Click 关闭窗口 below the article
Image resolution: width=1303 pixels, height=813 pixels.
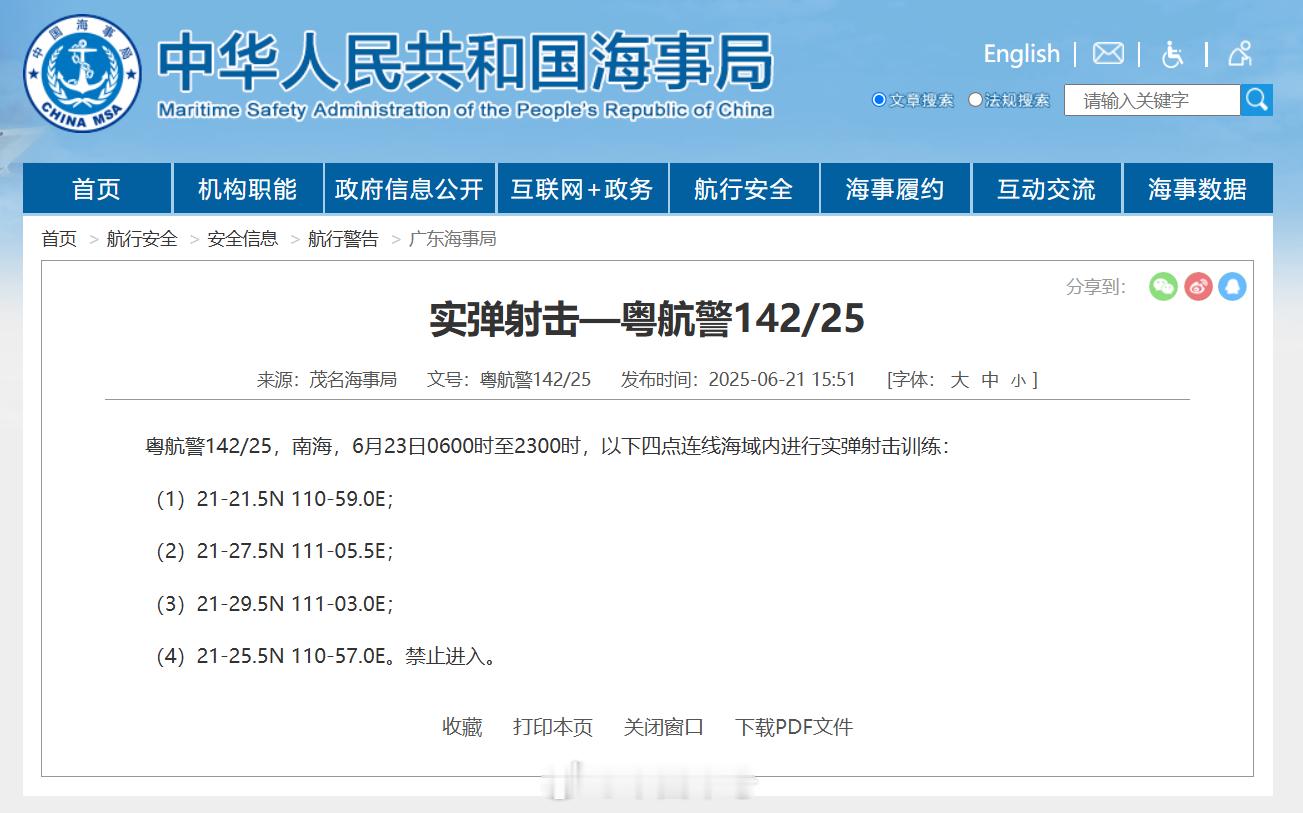[x=664, y=727]
